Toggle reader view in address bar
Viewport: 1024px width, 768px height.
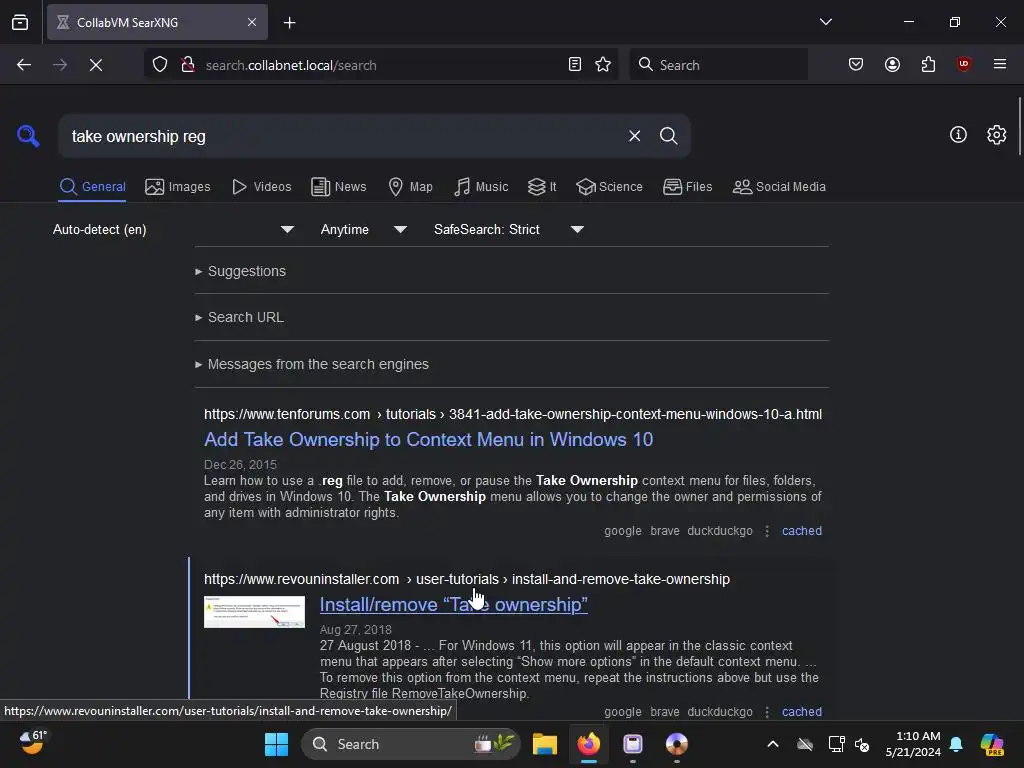coord(575,65)
